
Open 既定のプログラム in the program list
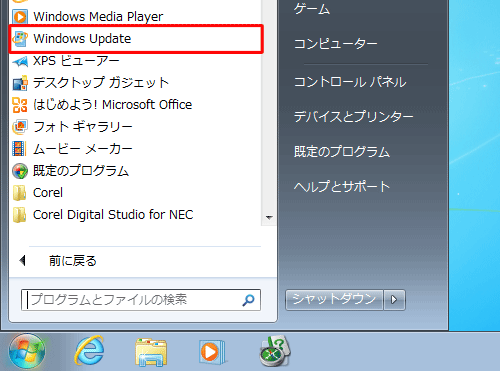(81, 171)
